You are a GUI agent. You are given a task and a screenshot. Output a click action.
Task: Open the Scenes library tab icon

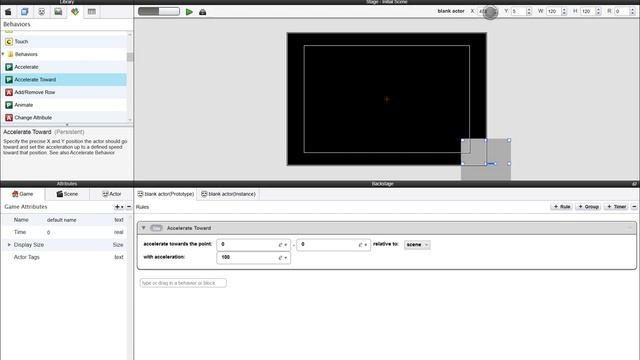[8, 12]
